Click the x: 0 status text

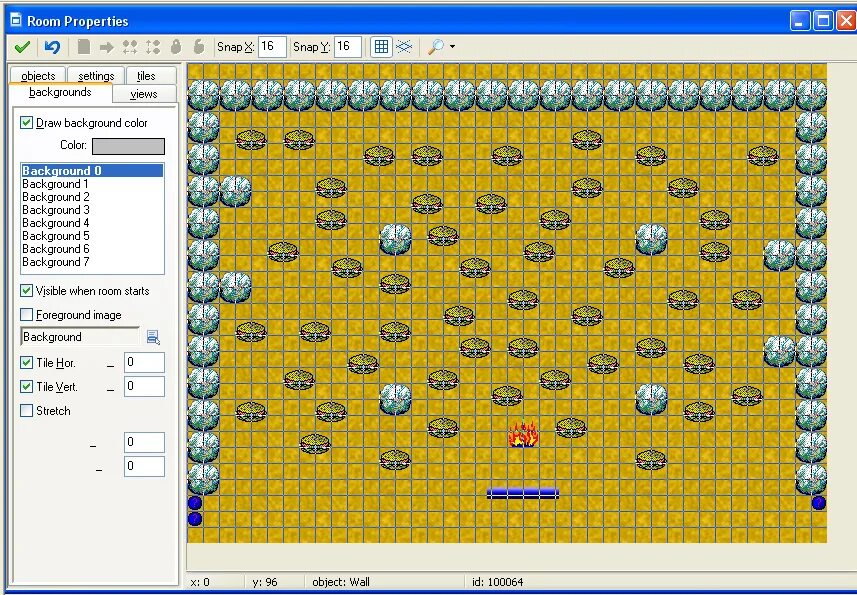(x=200, y=582)
